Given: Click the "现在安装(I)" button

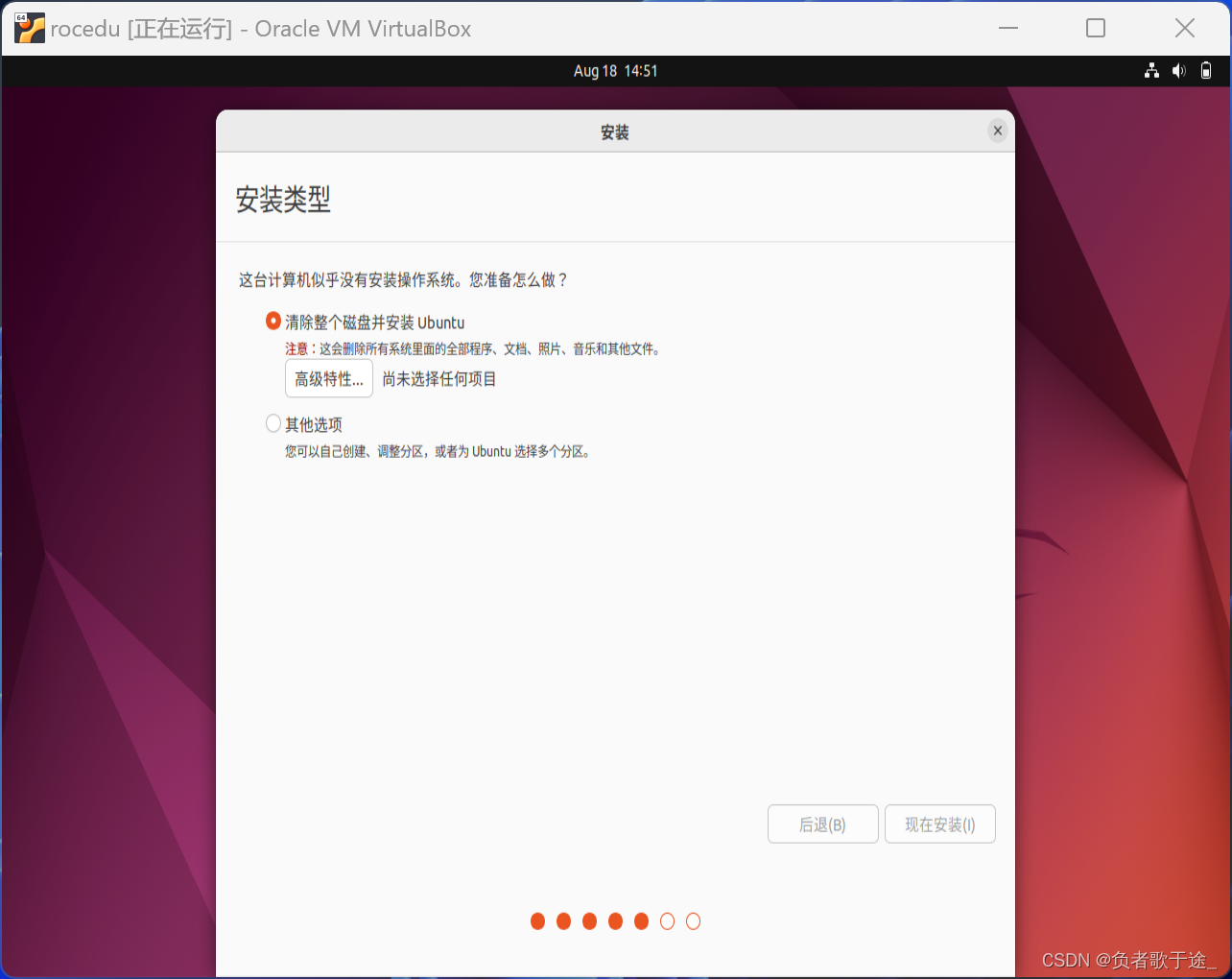Looking at the screenshot, I should (940, 824).
